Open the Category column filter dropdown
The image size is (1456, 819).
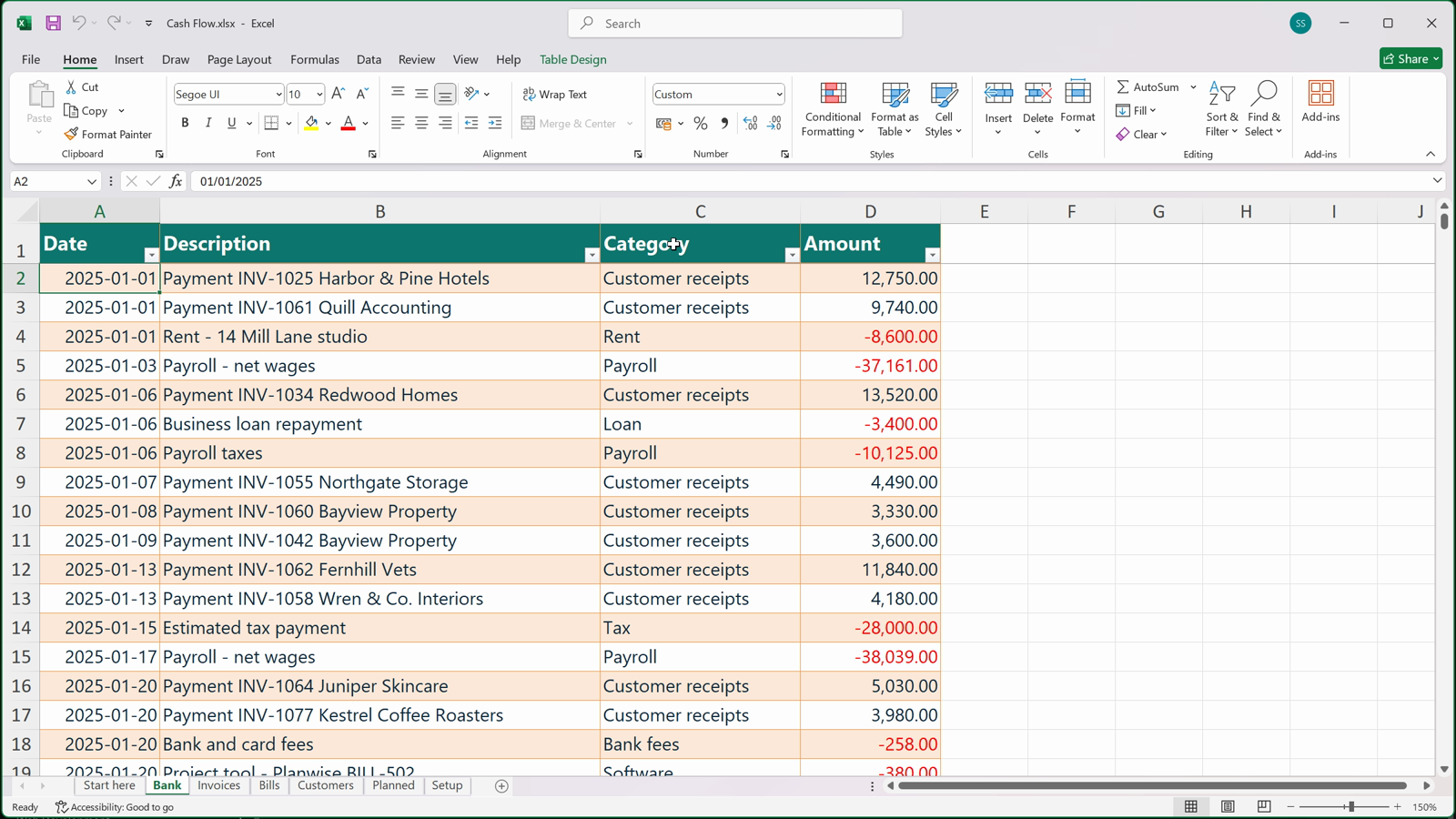[792, 255]
